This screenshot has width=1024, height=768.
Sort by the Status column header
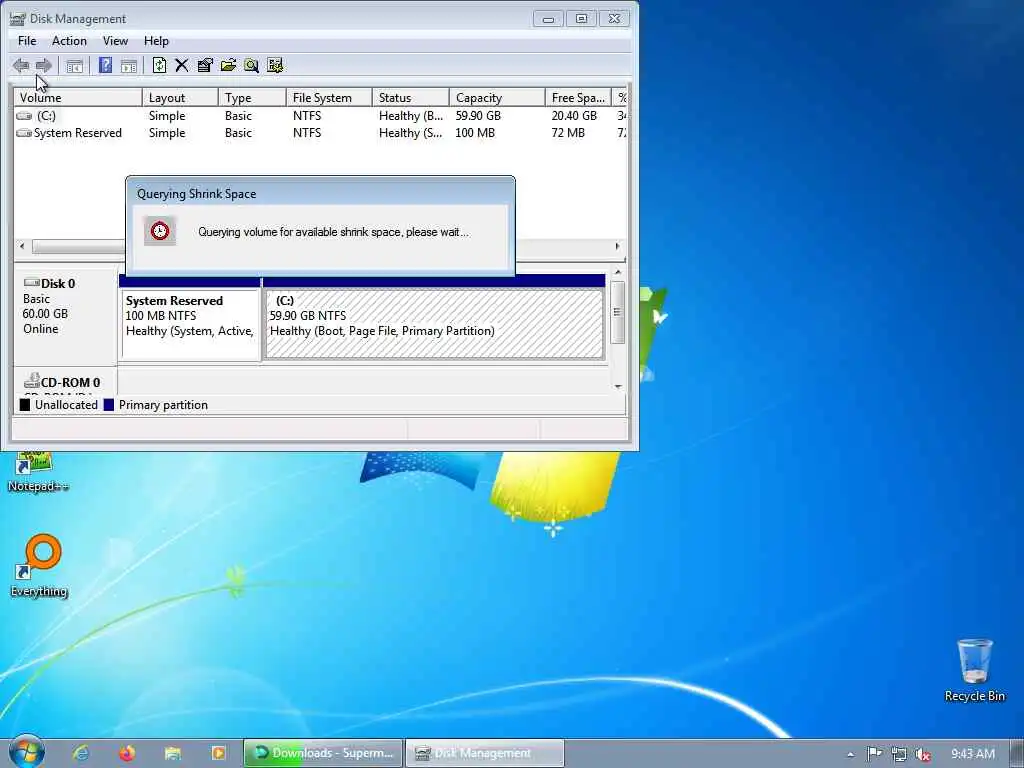click(410, 97)
